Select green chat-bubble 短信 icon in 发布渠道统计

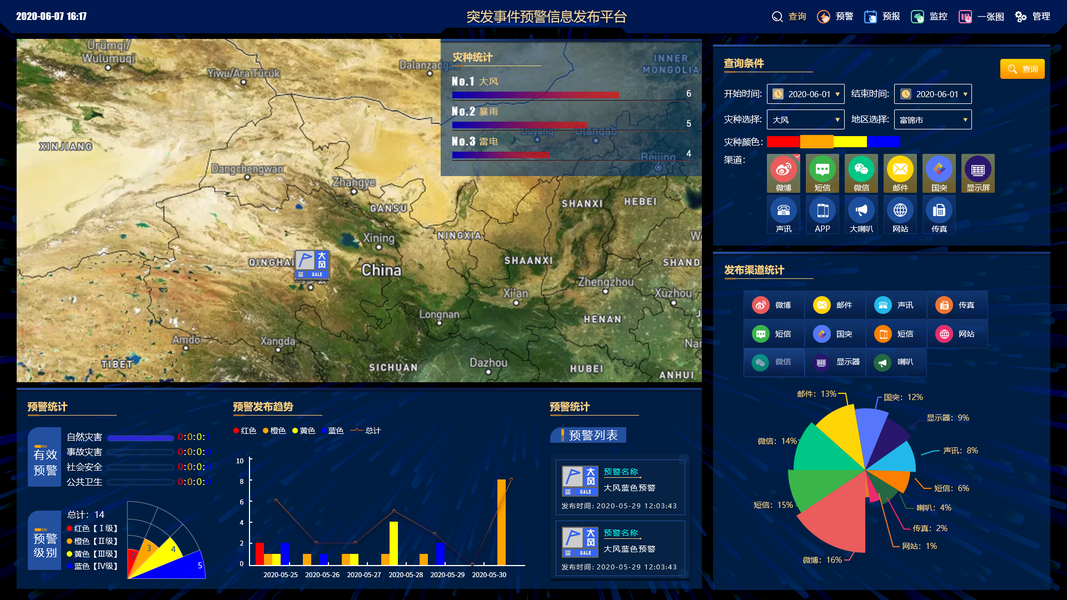click(760, 334)
